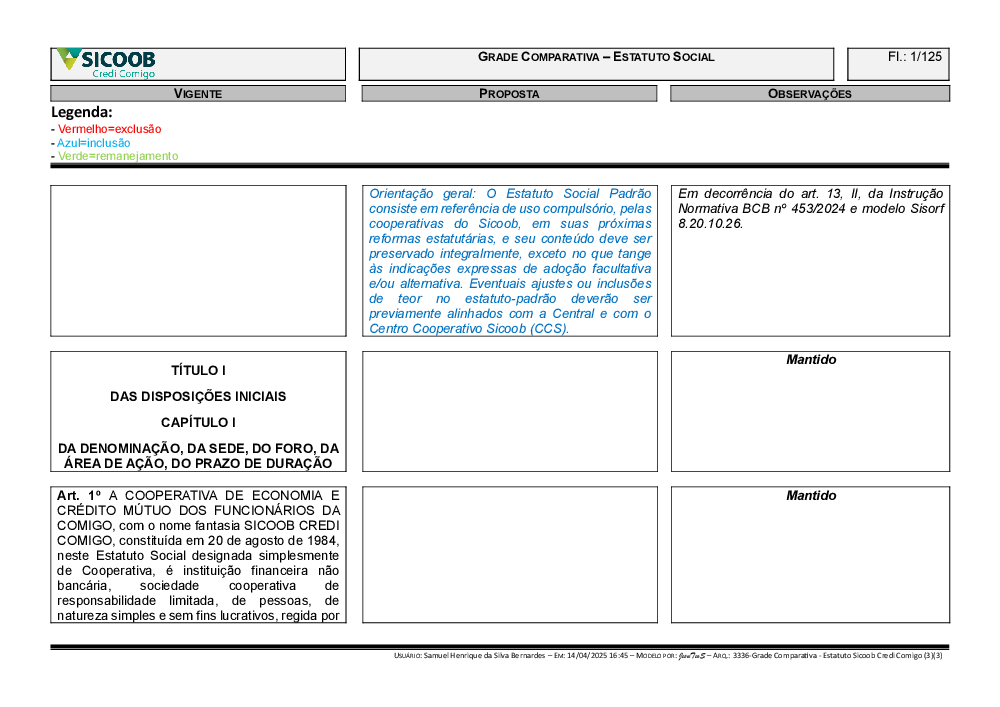
Task: Click the blue Orientação geral paragraph
Action: [510, 260]
